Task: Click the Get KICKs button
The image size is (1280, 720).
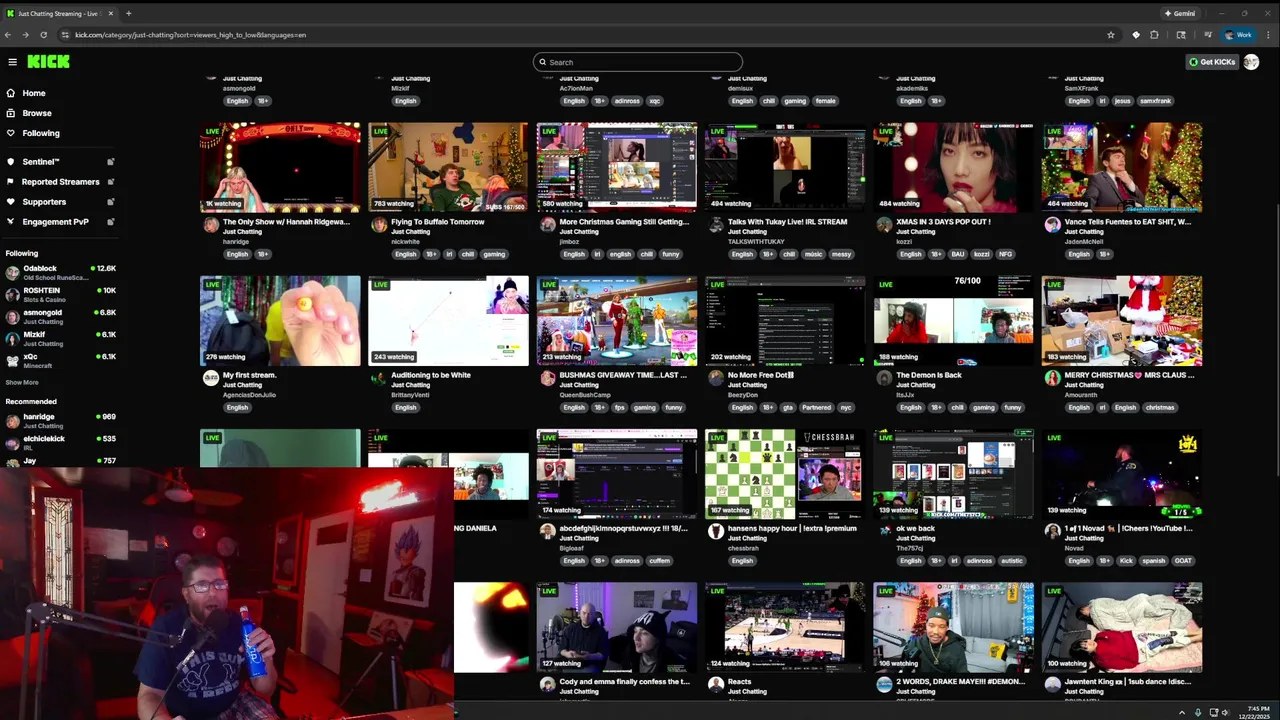Action: 1212,62
